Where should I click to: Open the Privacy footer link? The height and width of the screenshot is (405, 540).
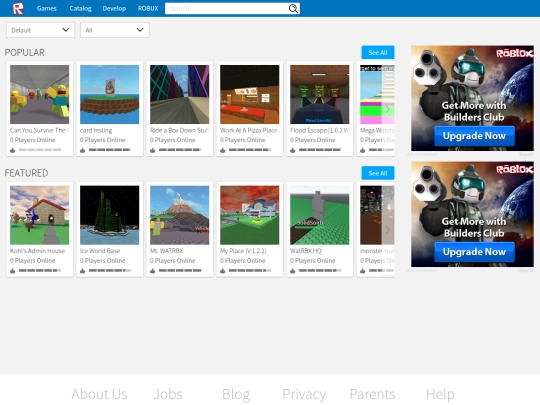(x=304, y=394)
